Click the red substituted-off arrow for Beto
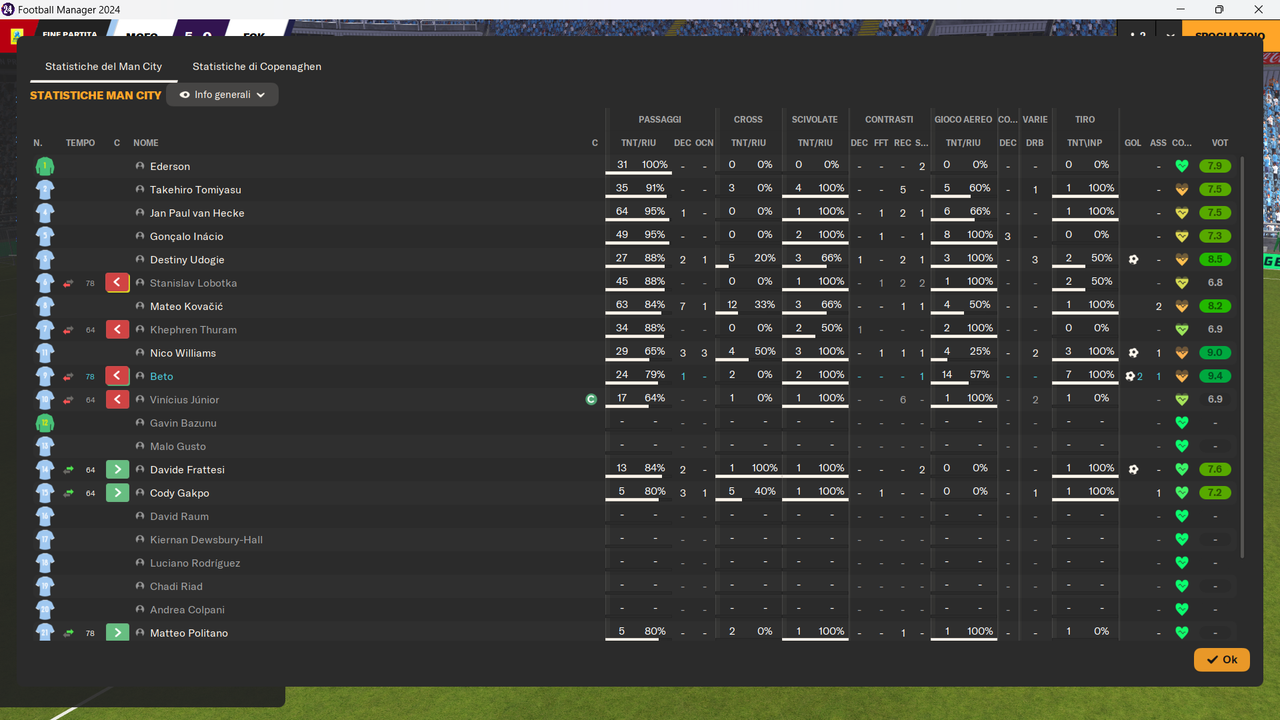This screenshot has height=720, width=1280. click(117, 376)
